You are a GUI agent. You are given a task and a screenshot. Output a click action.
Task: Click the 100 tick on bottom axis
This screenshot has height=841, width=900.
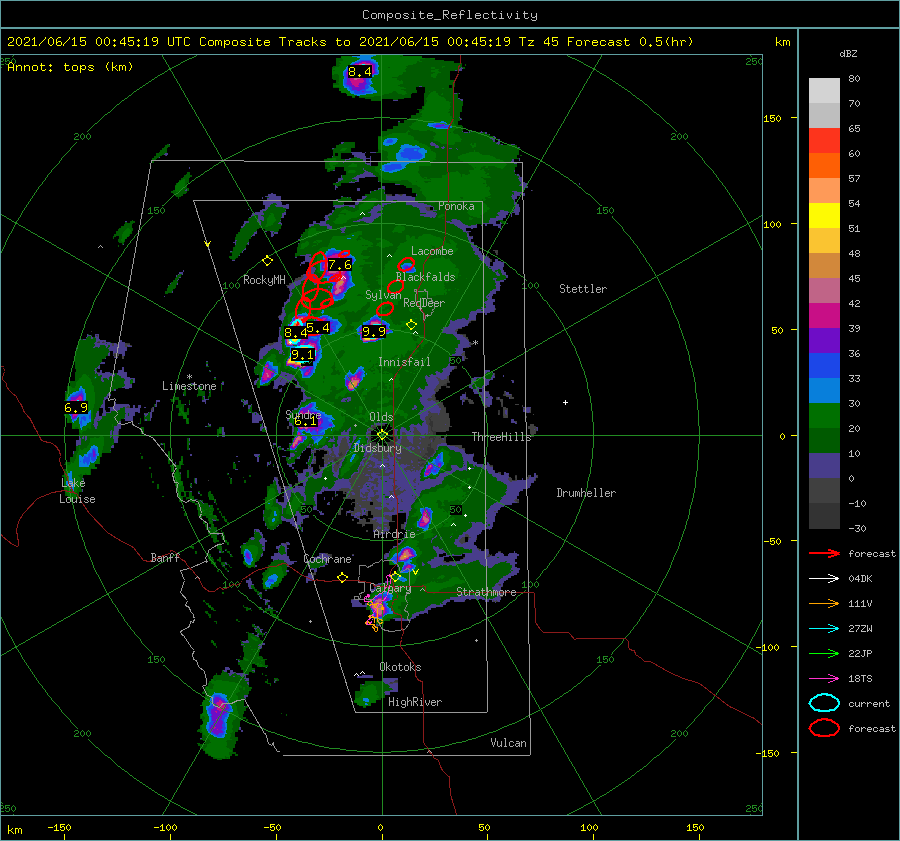coord(589,827)
